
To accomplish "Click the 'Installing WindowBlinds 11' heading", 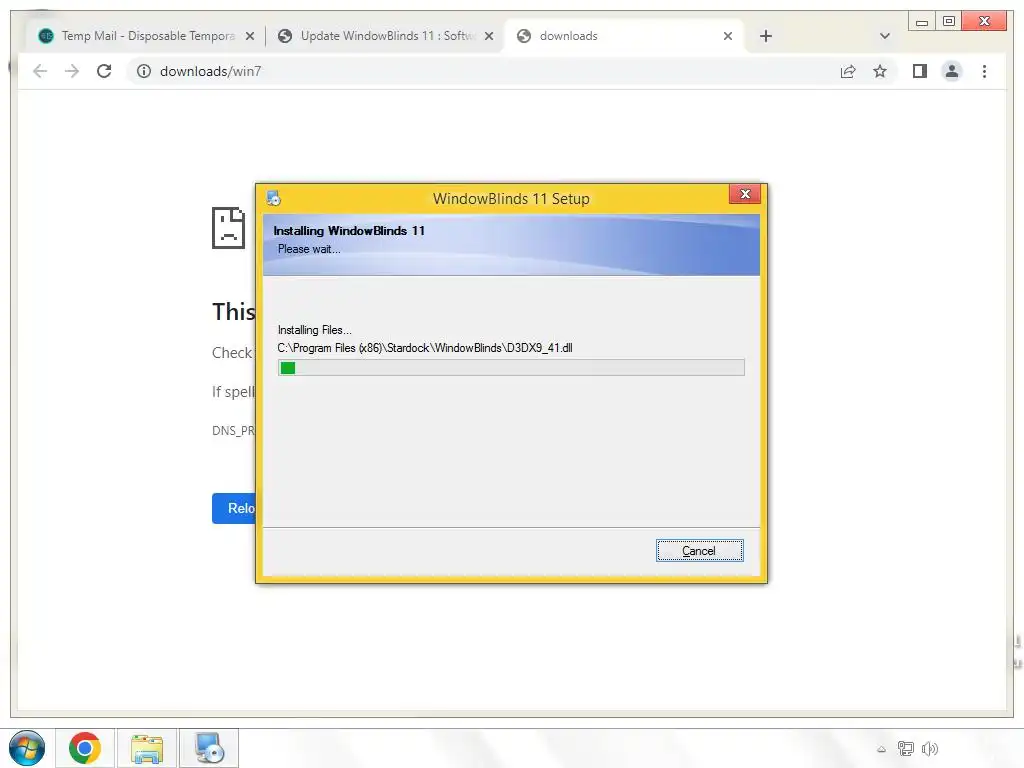I will [349, 231].
